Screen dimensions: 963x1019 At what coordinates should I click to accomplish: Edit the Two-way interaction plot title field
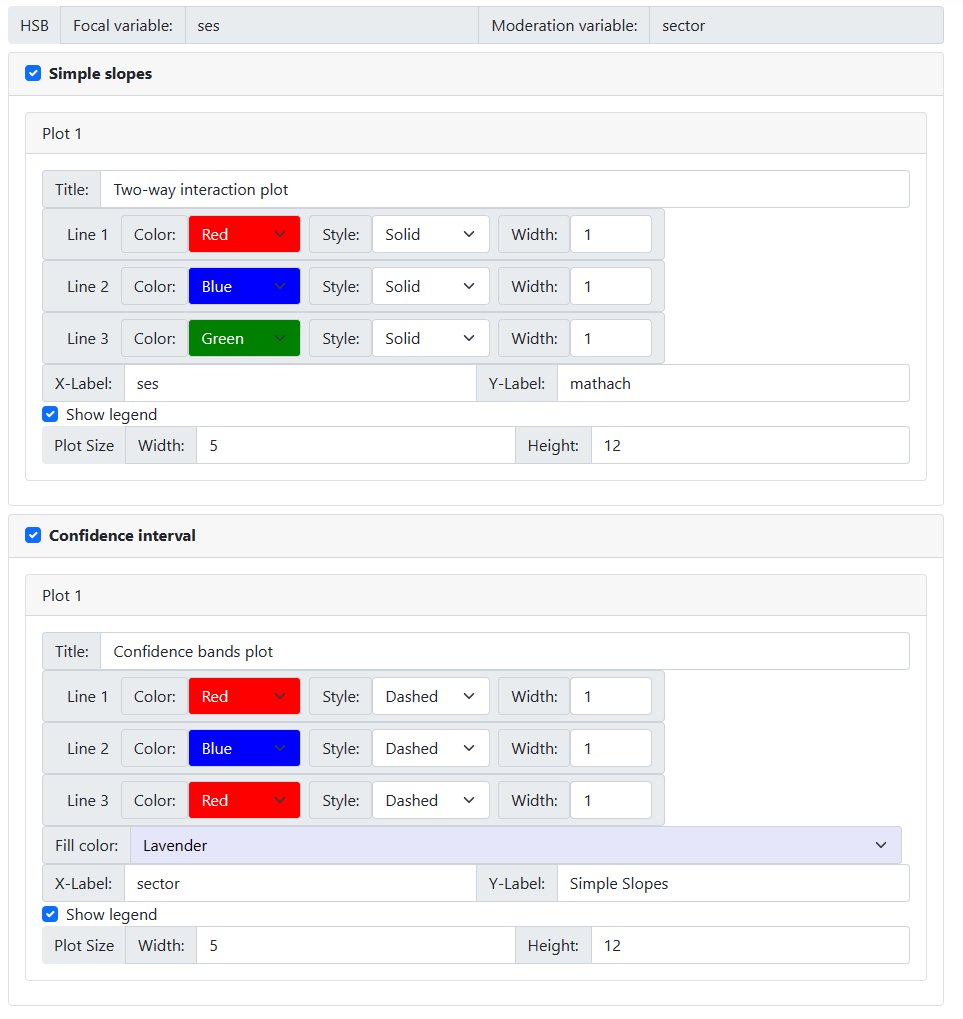click(x=504, y=190)
